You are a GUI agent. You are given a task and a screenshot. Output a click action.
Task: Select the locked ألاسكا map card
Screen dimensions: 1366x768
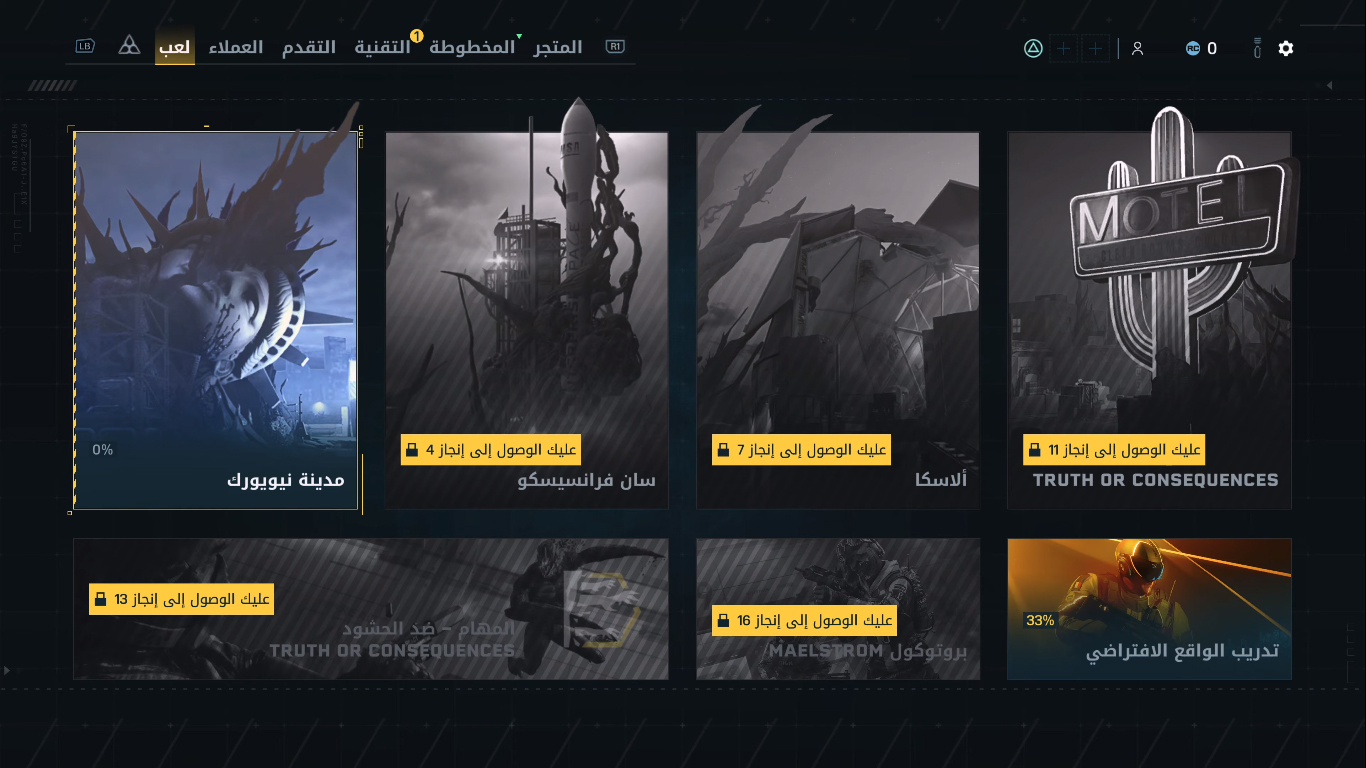(838, 320)
